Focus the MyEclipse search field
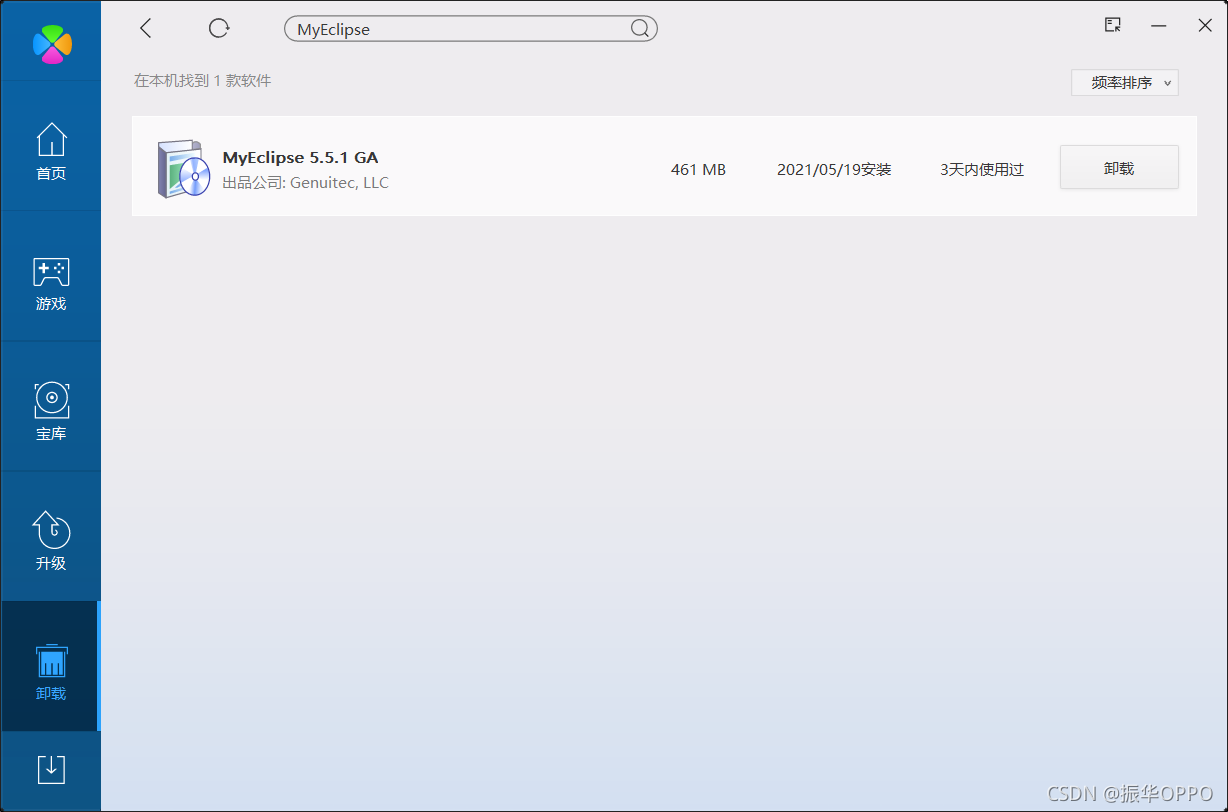Screen dimensions: 1228x812 click(x=471, y=29)
